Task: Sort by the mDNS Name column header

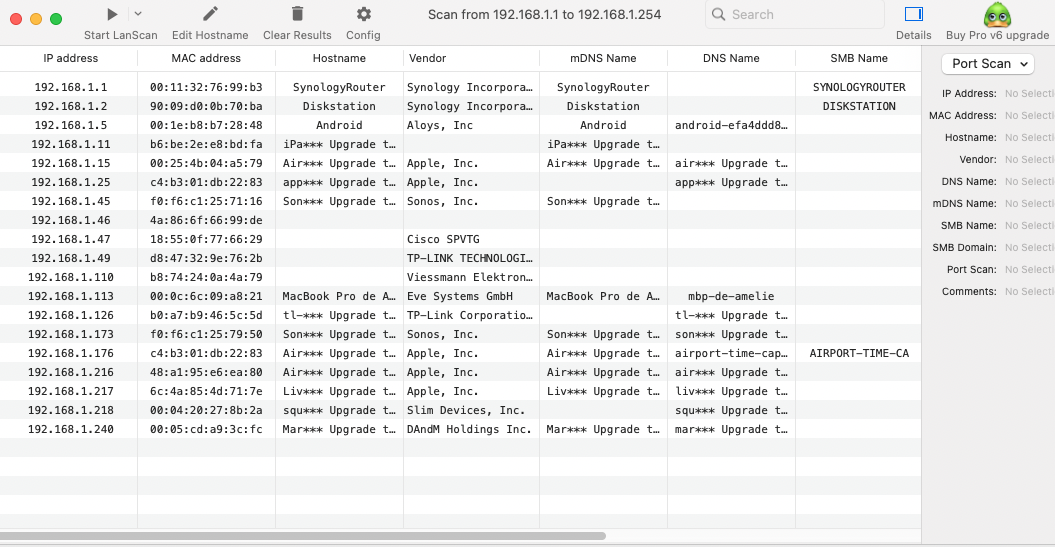Action: tap(603, 59)
